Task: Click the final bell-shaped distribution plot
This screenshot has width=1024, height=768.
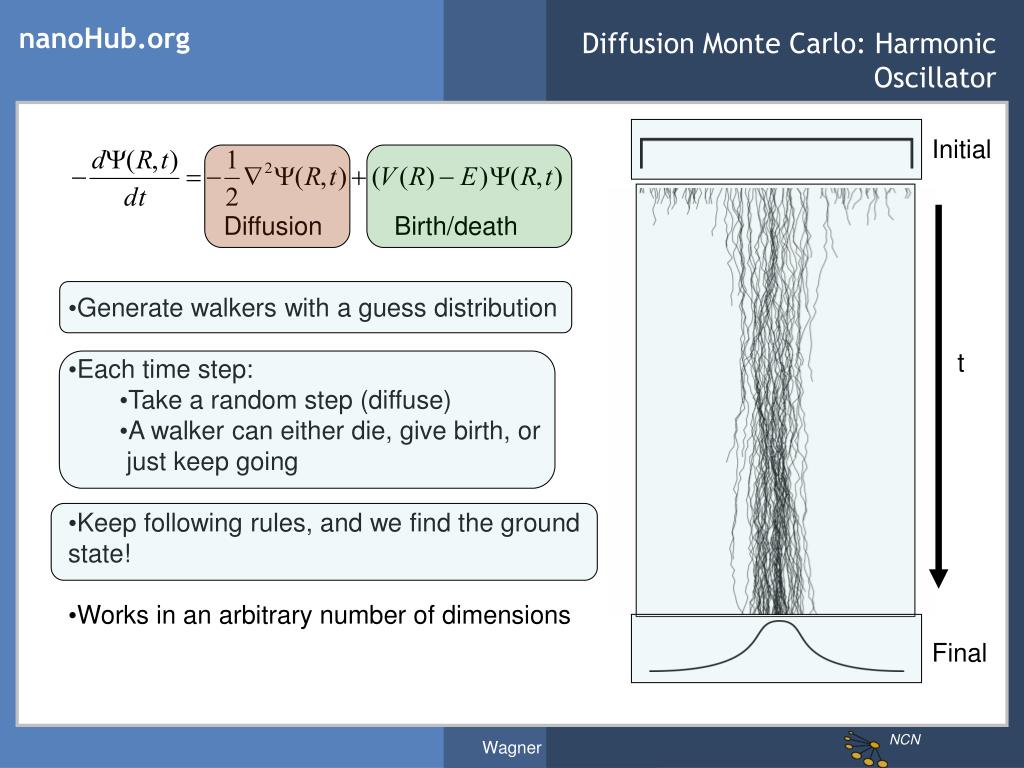Action: [776, 648]
